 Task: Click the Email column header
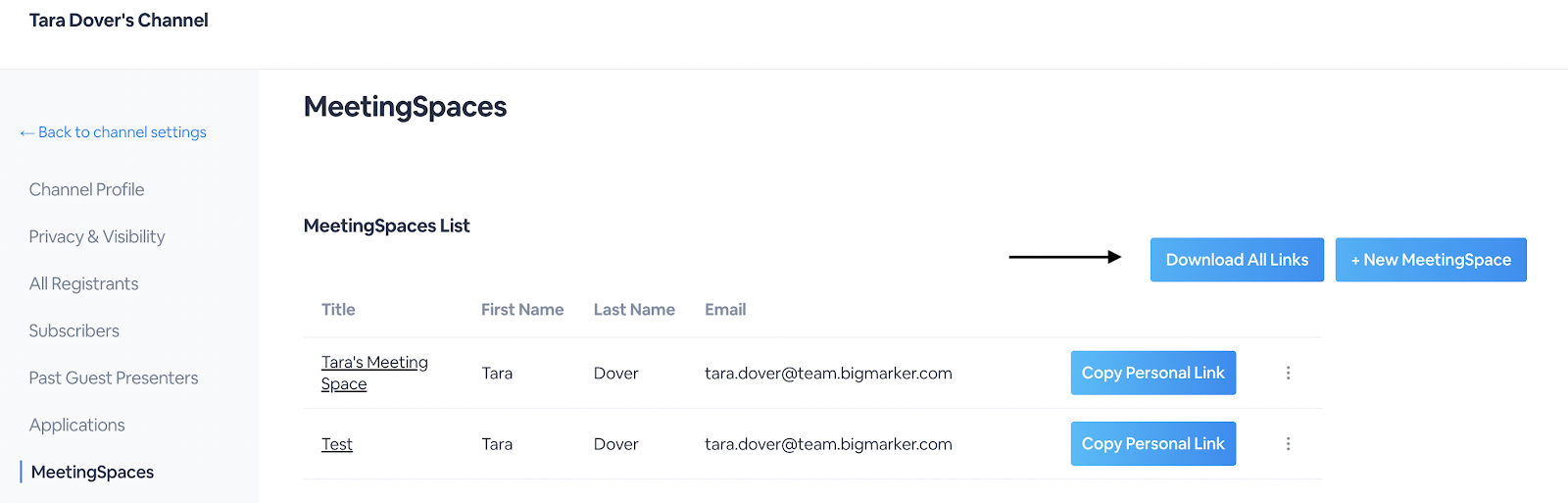(x=725, y=310)
